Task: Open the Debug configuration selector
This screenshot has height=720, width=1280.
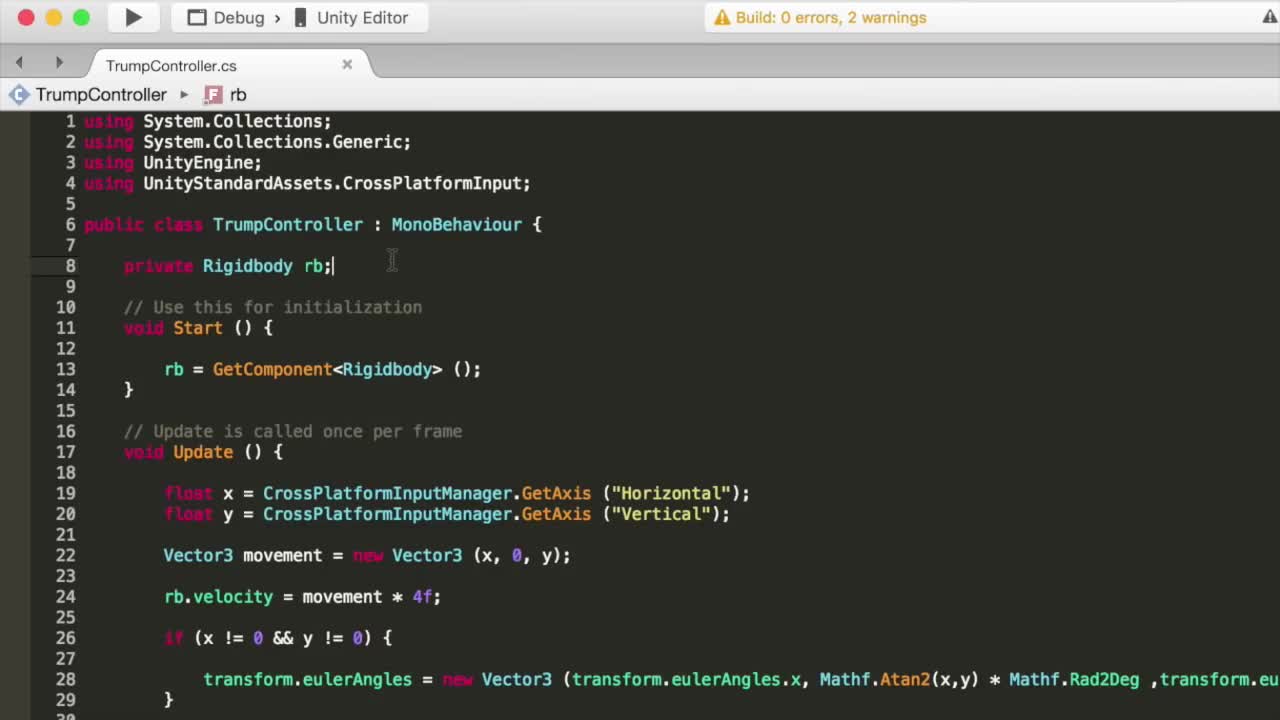Action: point(227,18)
